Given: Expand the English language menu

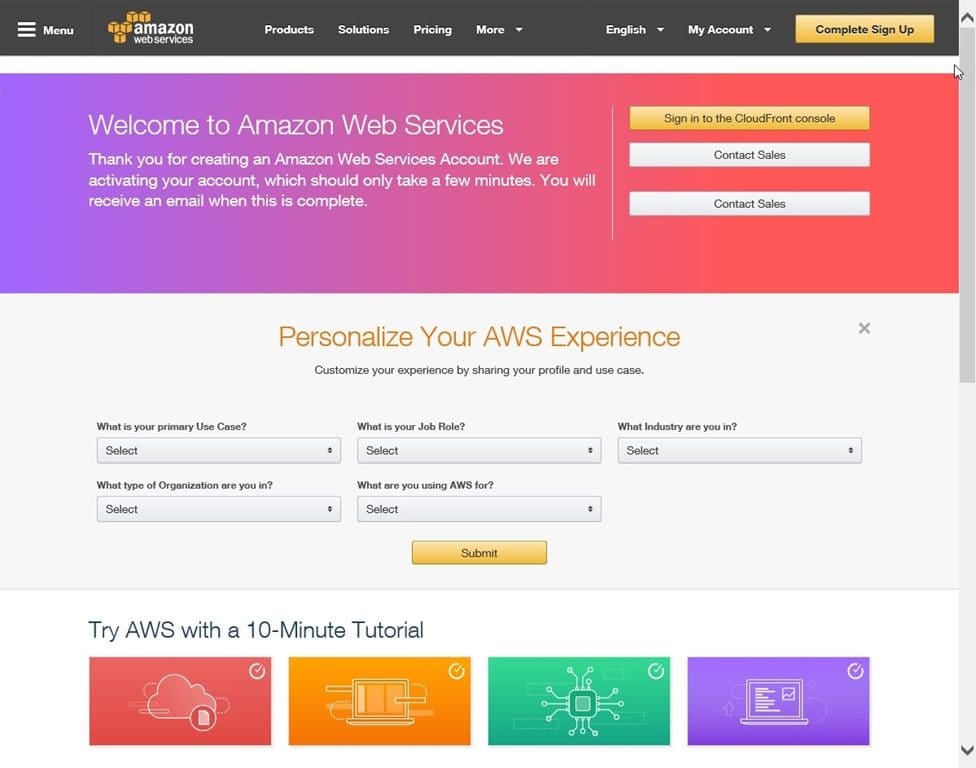Looking at the screenshot, I should (634, 29).
